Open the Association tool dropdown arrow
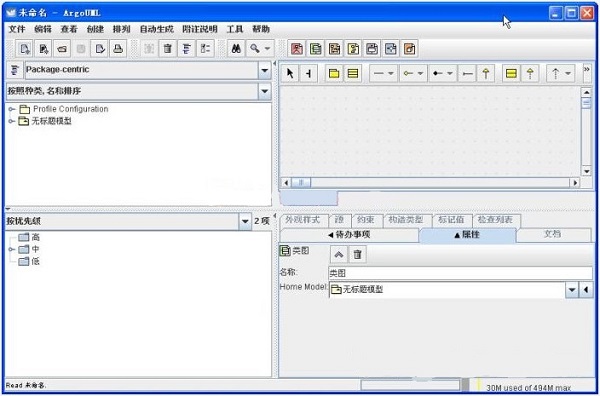The height and width of the screenshot is (396, 600). (x=391, y=73)
